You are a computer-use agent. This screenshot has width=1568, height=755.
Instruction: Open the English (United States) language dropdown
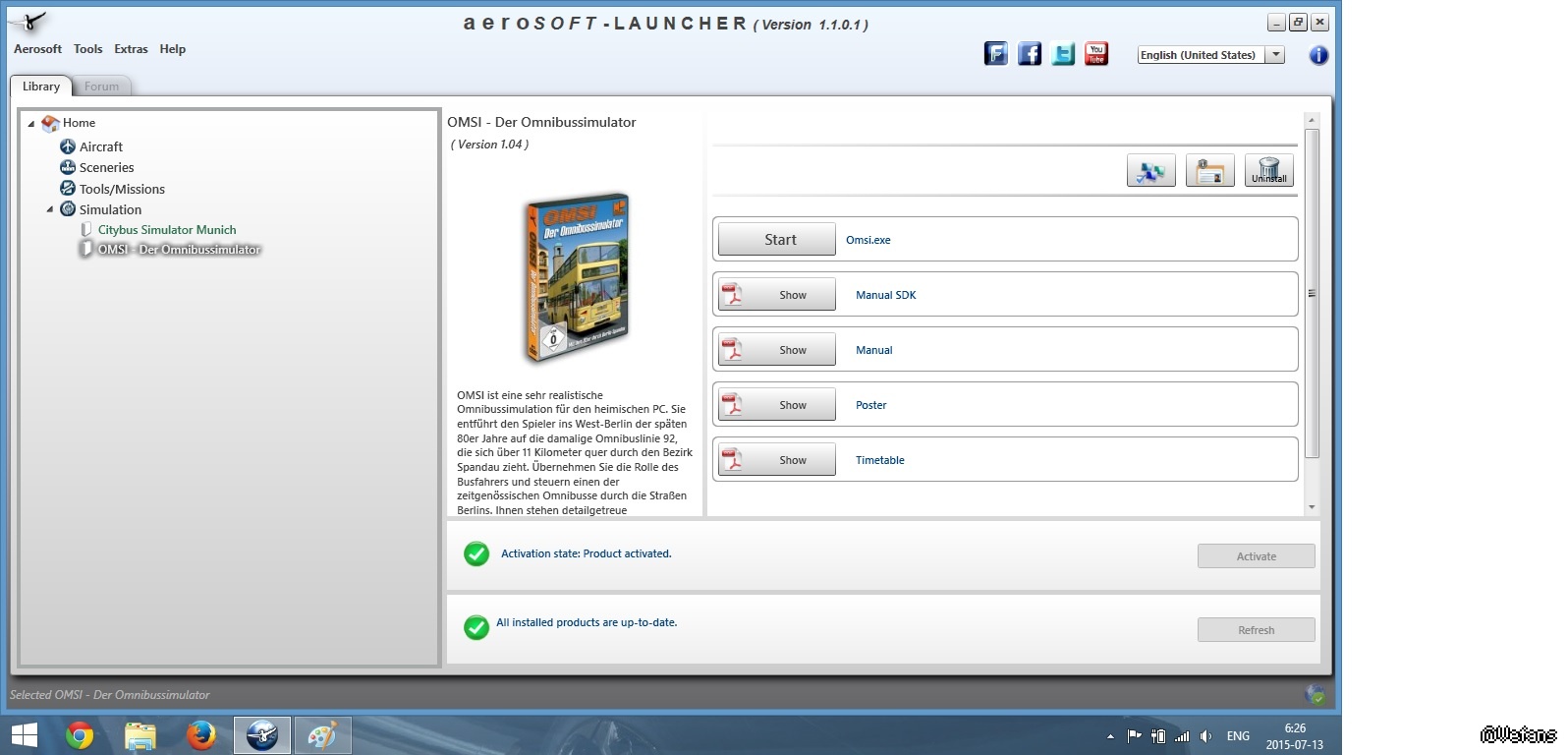[1210, 55]
